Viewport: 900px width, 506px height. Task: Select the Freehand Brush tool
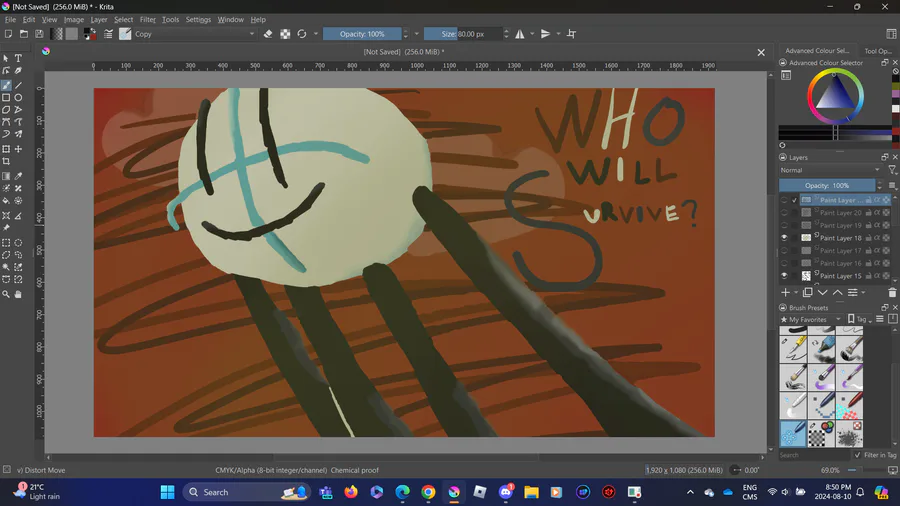6,85
